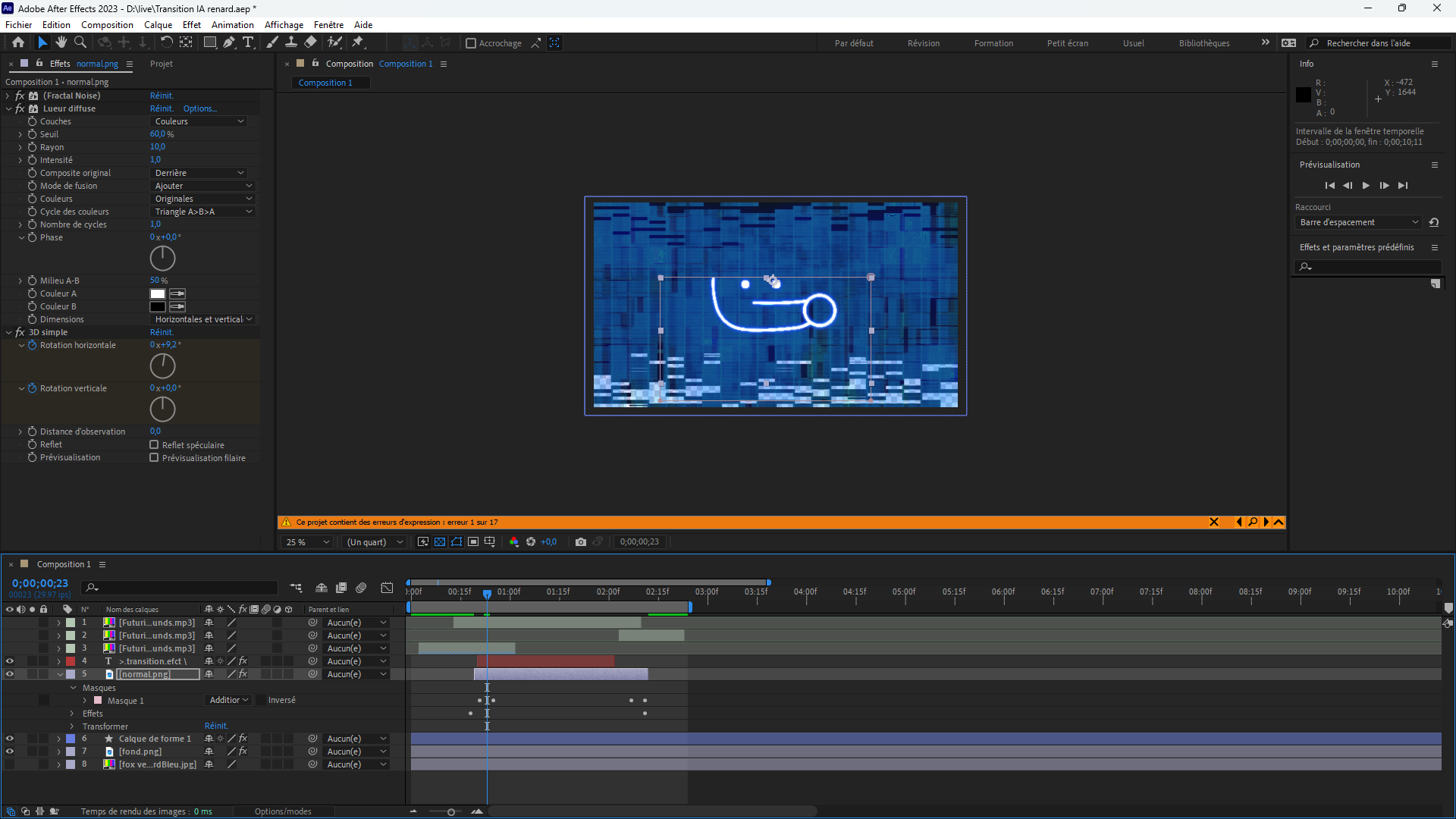
Task: Select the horizontal Type tool
Action: tap(248, 42)
